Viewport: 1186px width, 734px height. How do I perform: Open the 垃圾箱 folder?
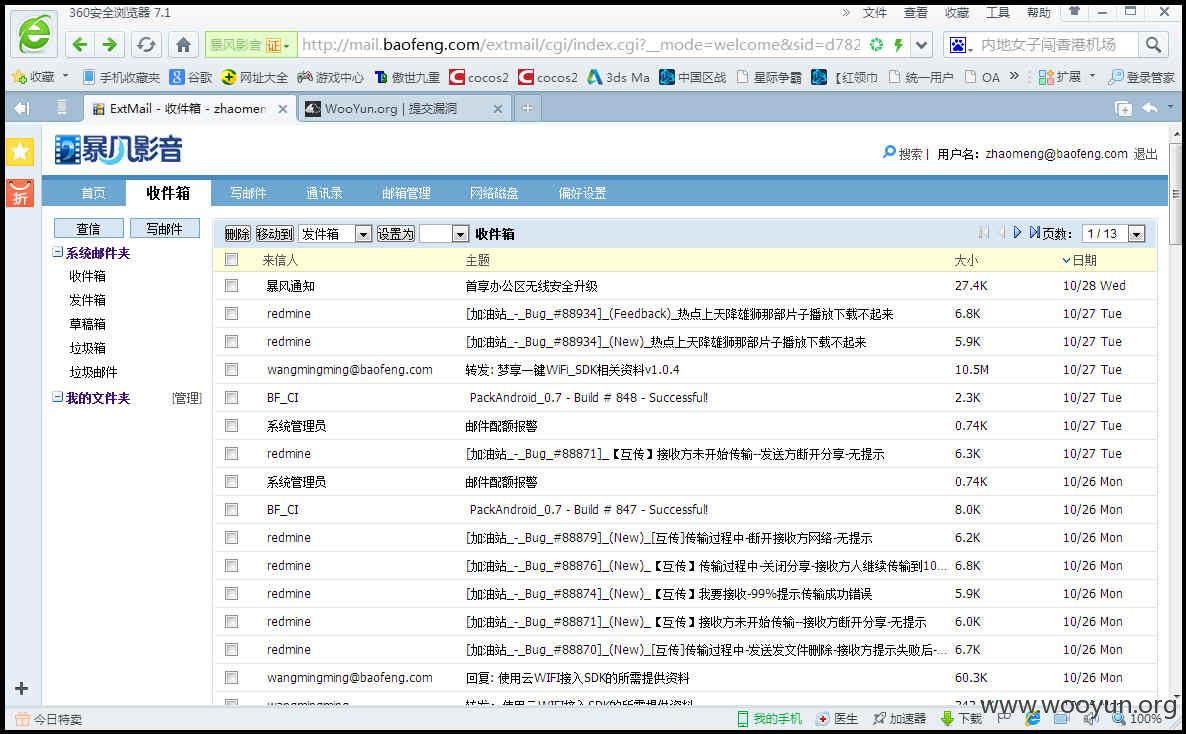coord(88,348)
